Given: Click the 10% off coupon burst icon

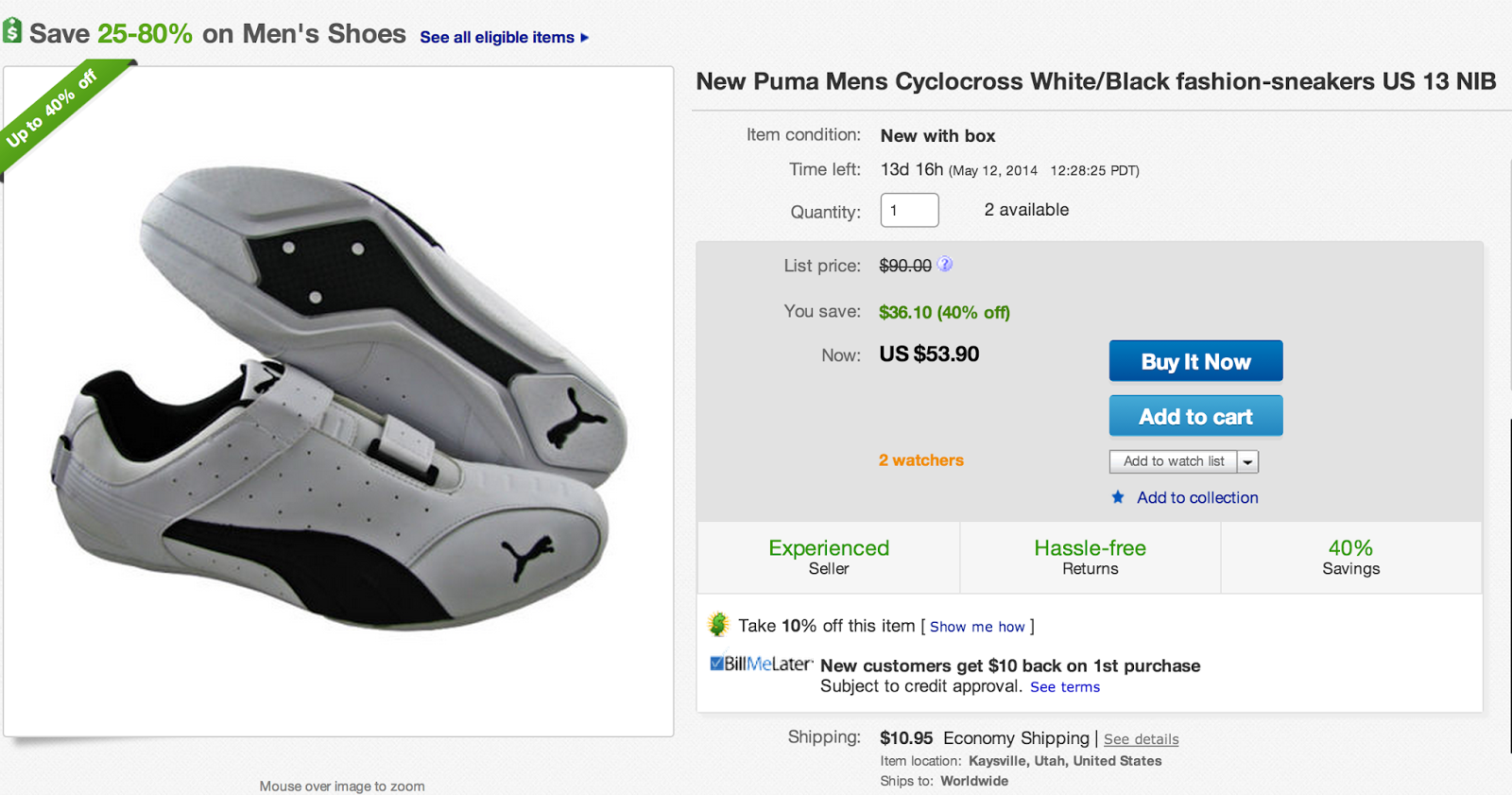Looking at the screenshot, I should tap(718, 625).
